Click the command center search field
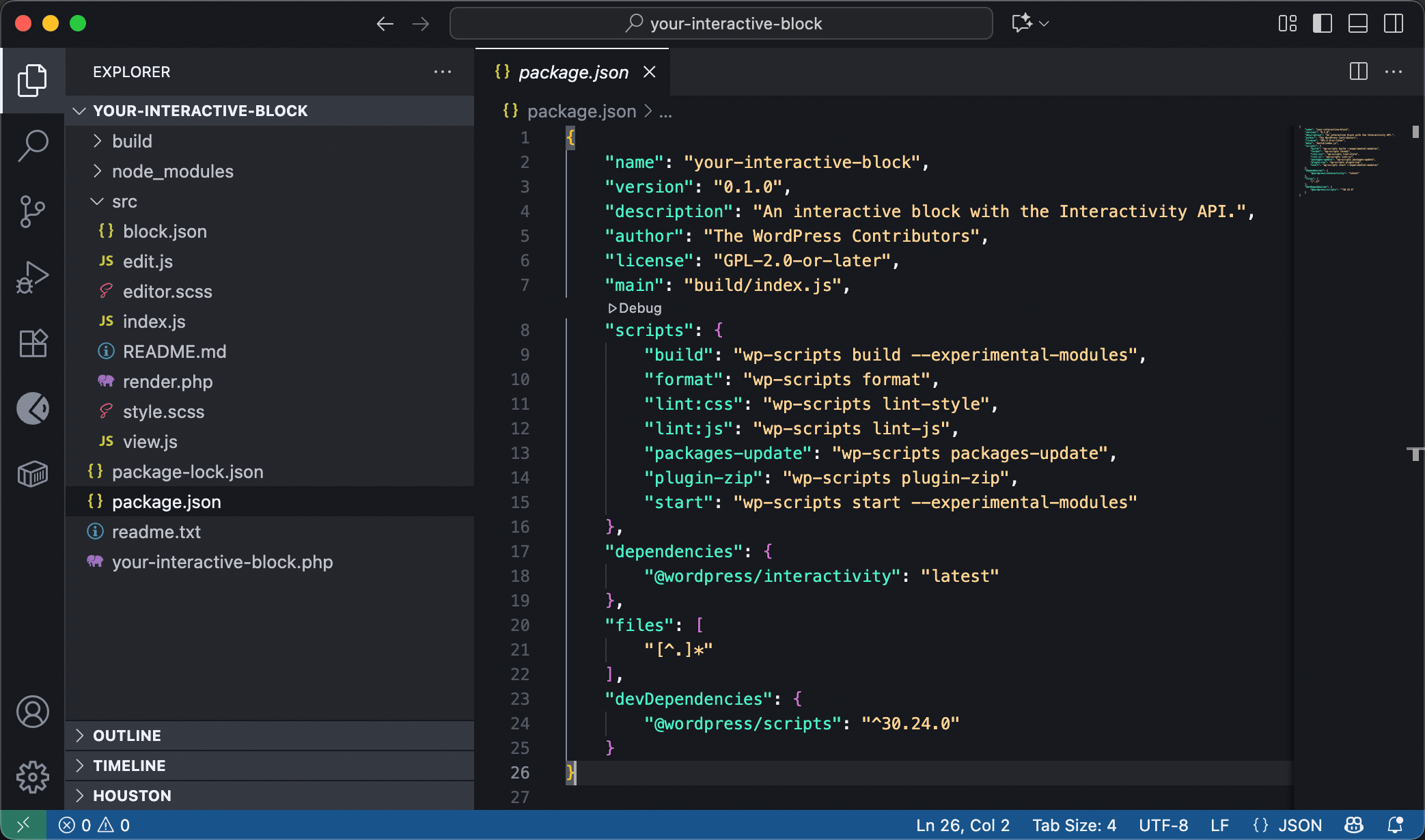This screenshot has height=840, width=1425. point(721,23)
